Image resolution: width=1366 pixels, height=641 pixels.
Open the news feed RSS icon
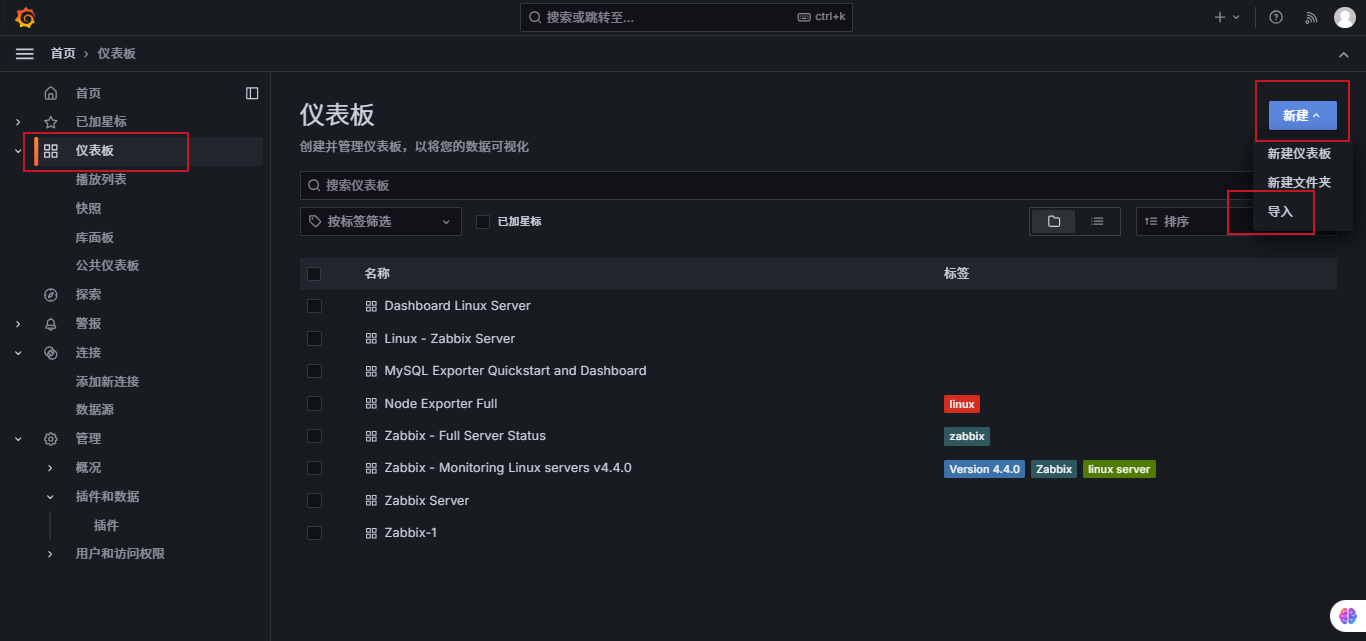[1311, 17]
